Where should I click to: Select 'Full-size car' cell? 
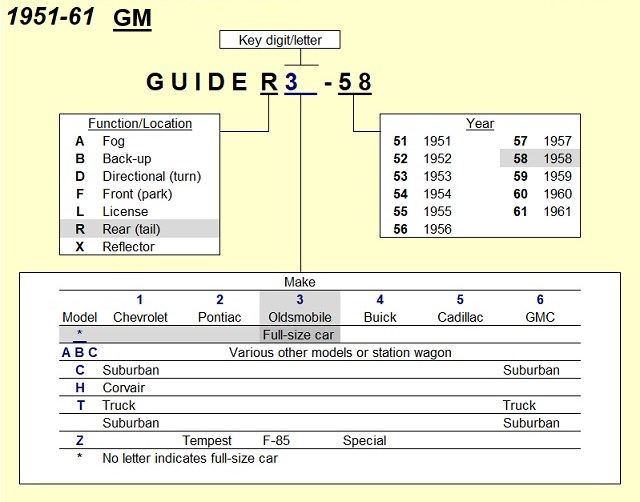299,335
